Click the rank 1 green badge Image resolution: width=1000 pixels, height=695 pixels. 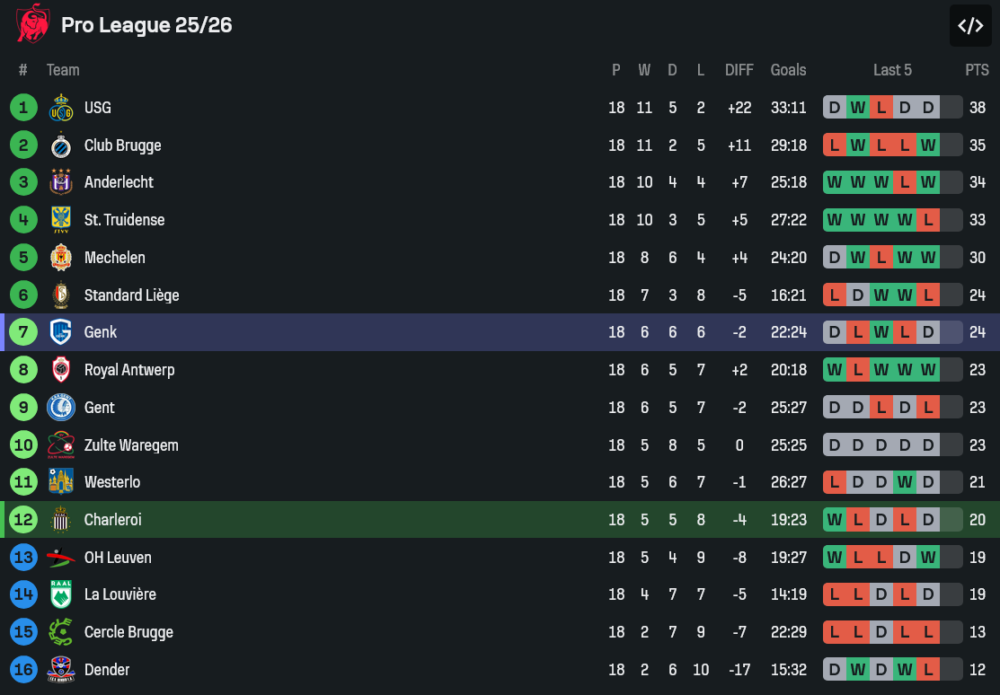click(24, 108)
